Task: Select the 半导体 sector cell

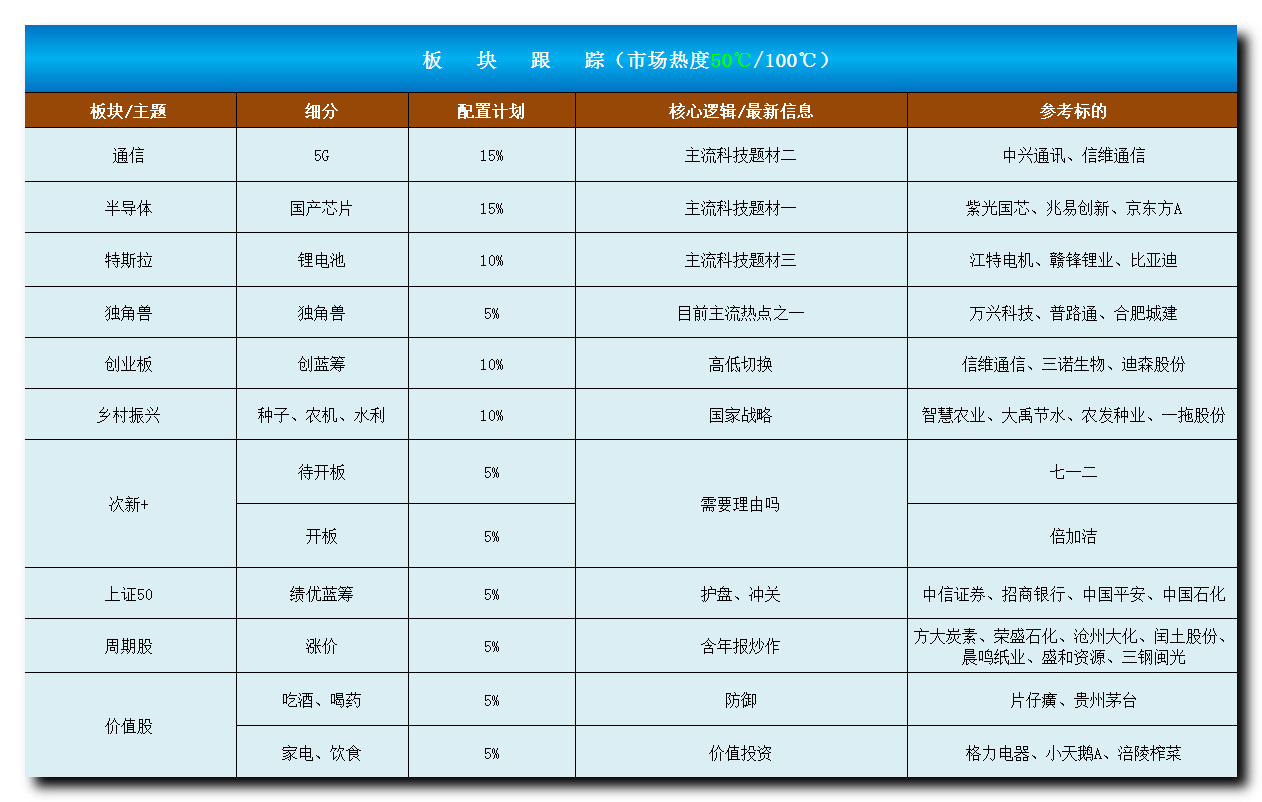Action: (130, 208)
